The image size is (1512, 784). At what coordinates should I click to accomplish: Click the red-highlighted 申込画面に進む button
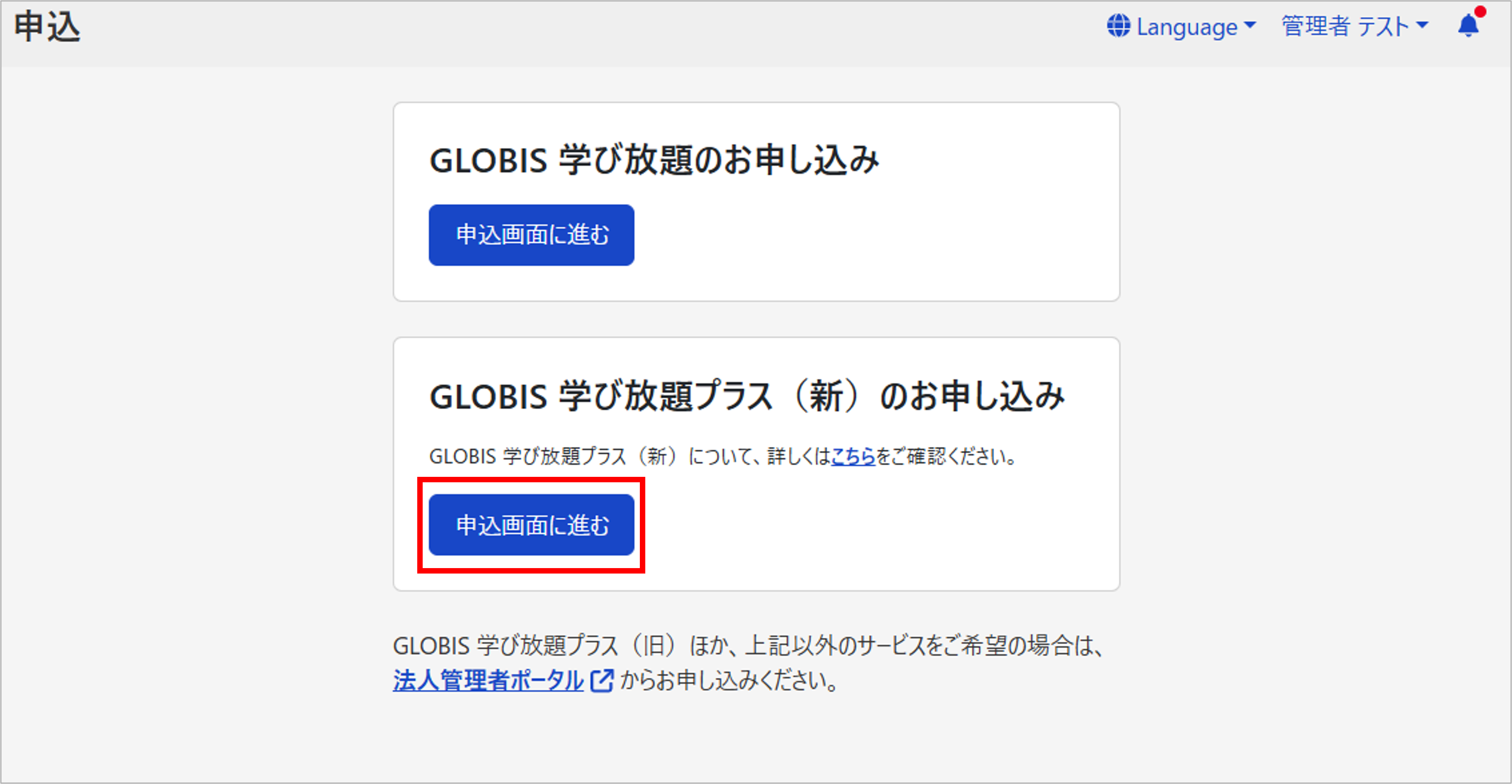(531, 524)
